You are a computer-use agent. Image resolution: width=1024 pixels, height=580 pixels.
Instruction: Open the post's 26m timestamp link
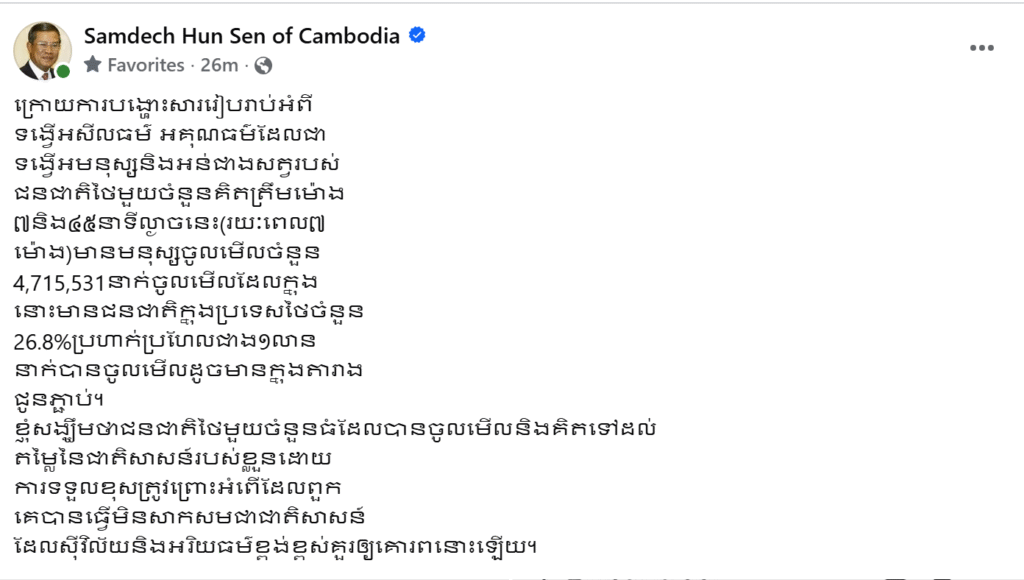(219, 65)
